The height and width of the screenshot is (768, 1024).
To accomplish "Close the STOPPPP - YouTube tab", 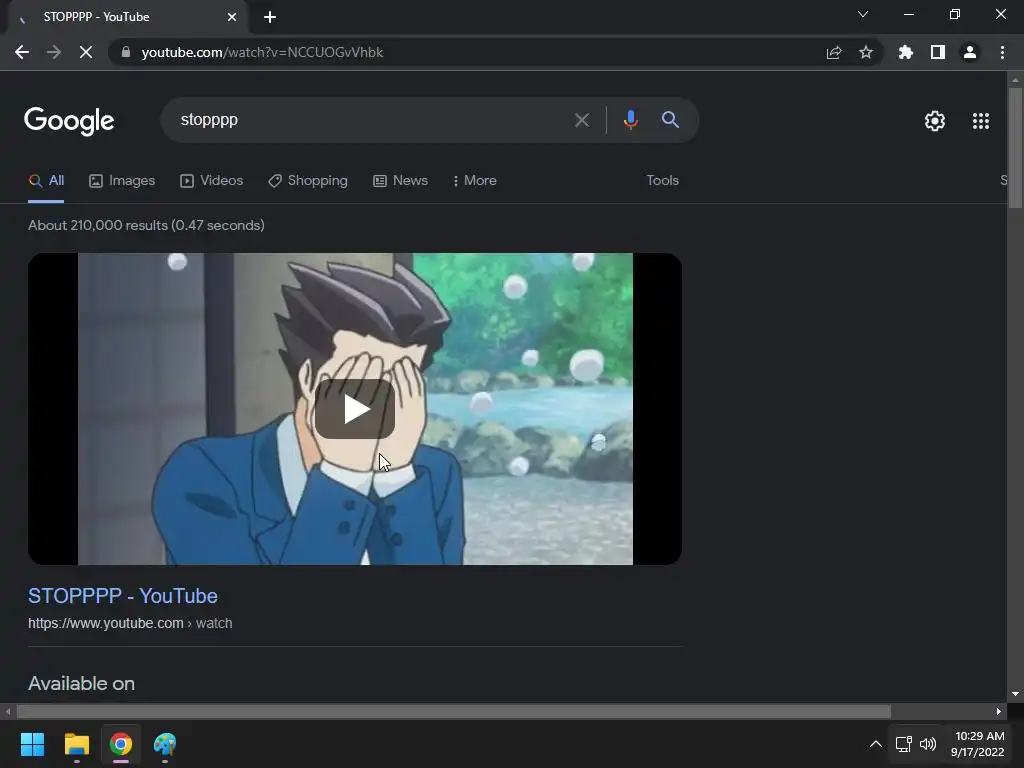I will pyautogui.click(x=232, y=17).
